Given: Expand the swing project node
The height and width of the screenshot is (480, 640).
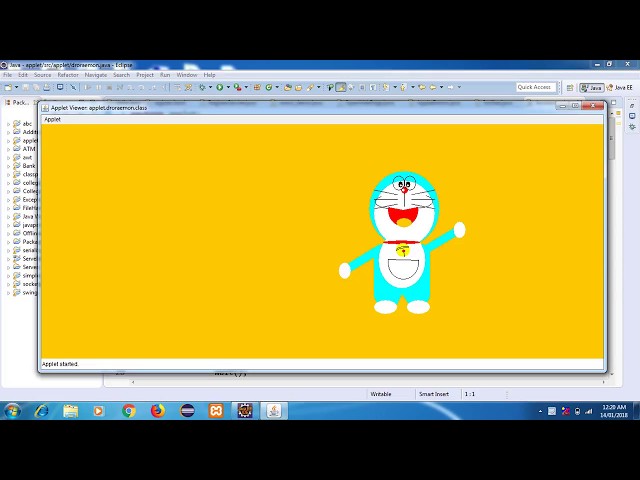Looking at the screenshot, I should [x=9, y=293].
